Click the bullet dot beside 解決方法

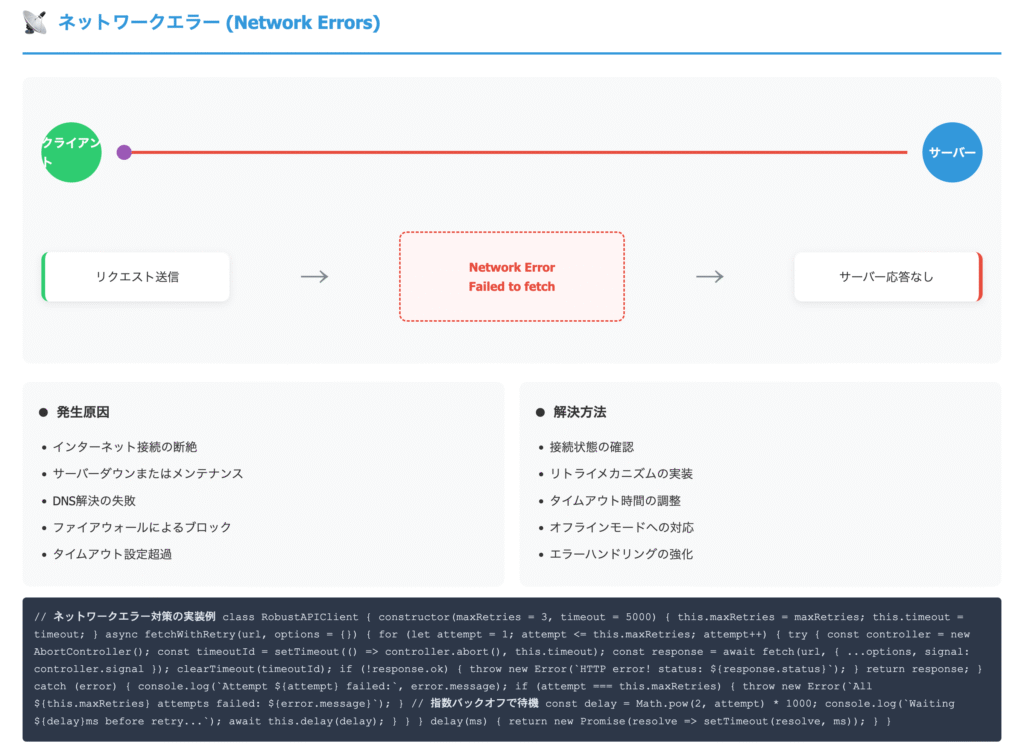(540, 412)
